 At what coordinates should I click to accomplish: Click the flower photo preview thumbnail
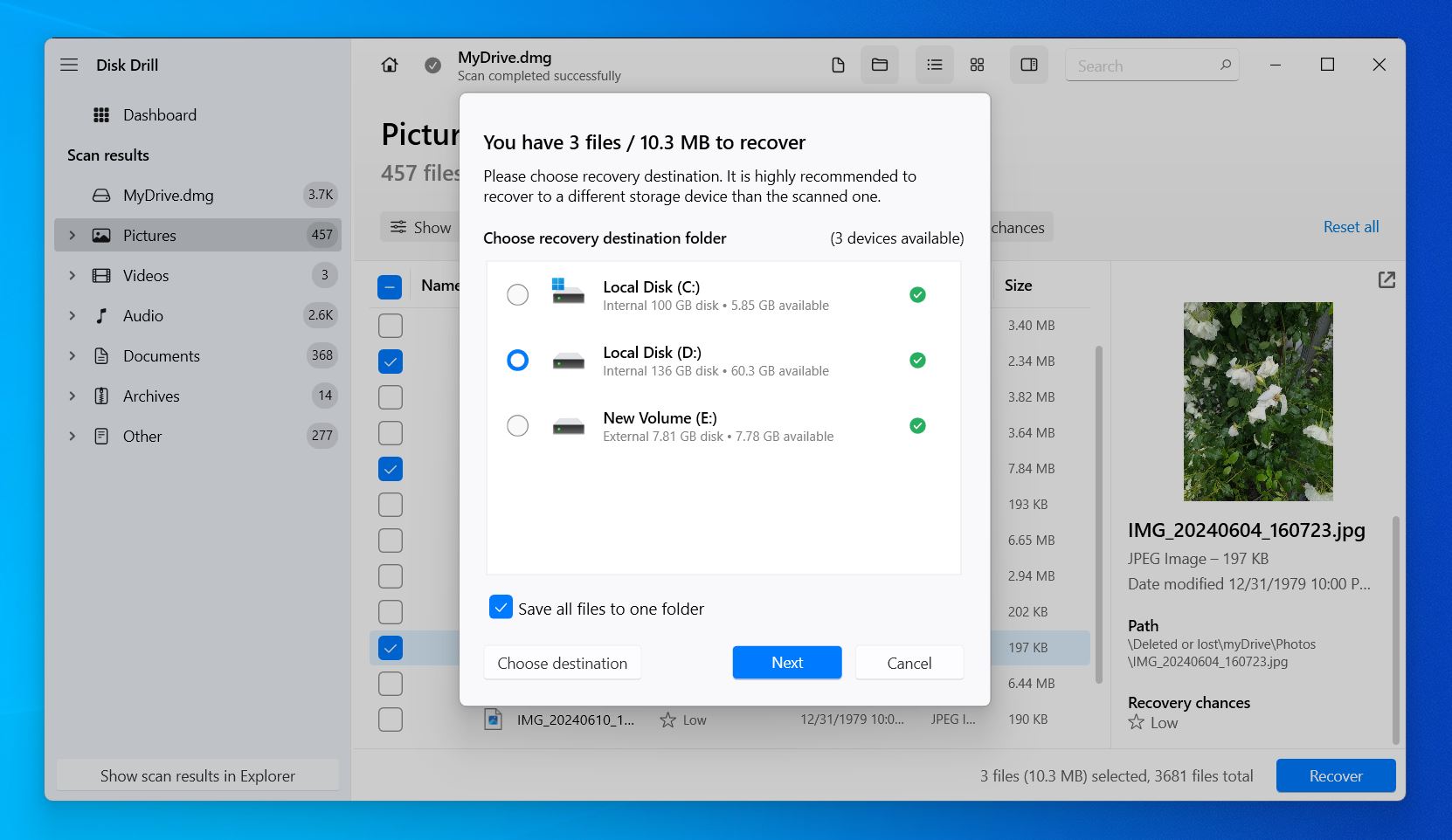(x=1258, y=402)
